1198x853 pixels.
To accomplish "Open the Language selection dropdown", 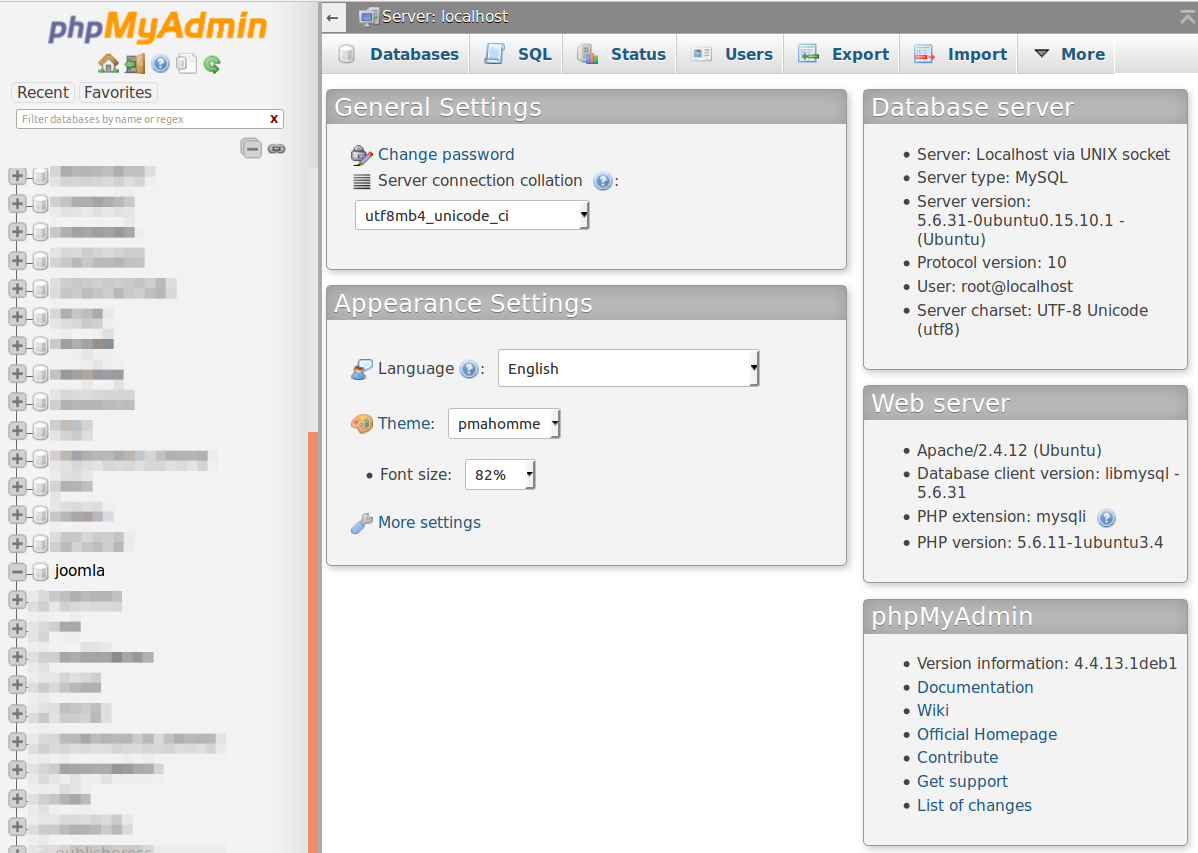I will 628,368.
